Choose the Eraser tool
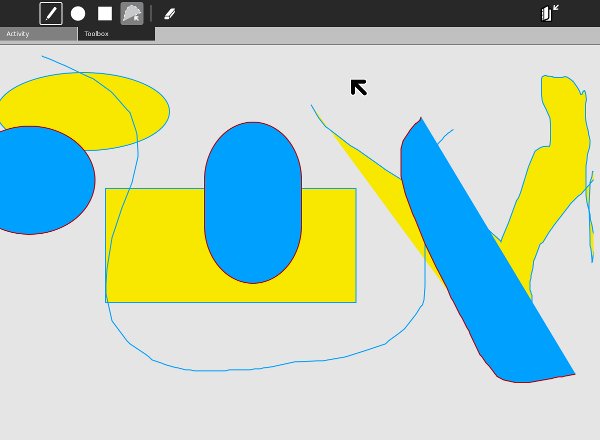 [x=169, y=14]
